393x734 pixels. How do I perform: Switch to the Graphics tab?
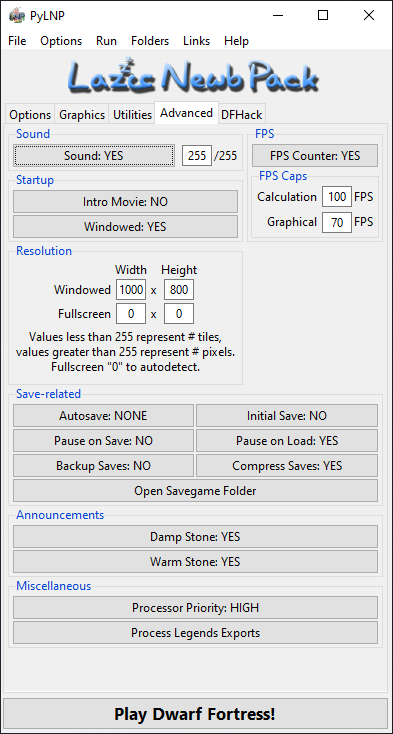(82, 115)
